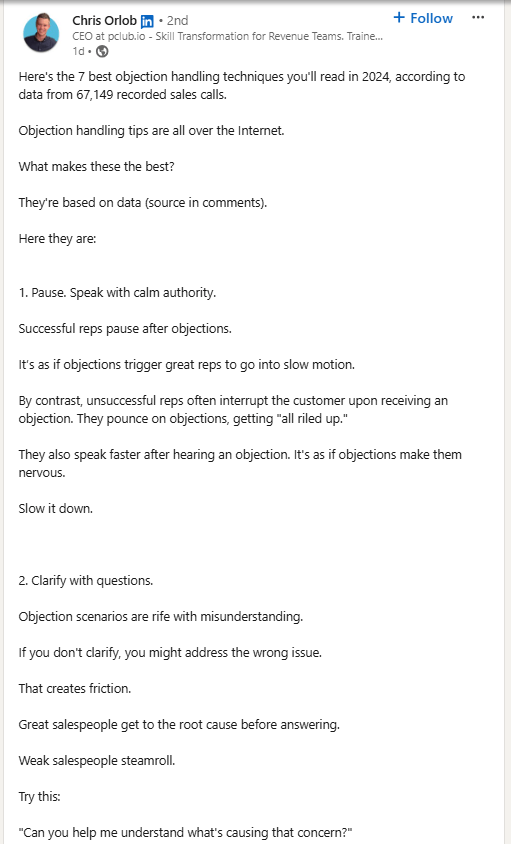Viewport: 511px width, 844px height.
Task: Follow Chris Orlob
Action: coord(423,18)
